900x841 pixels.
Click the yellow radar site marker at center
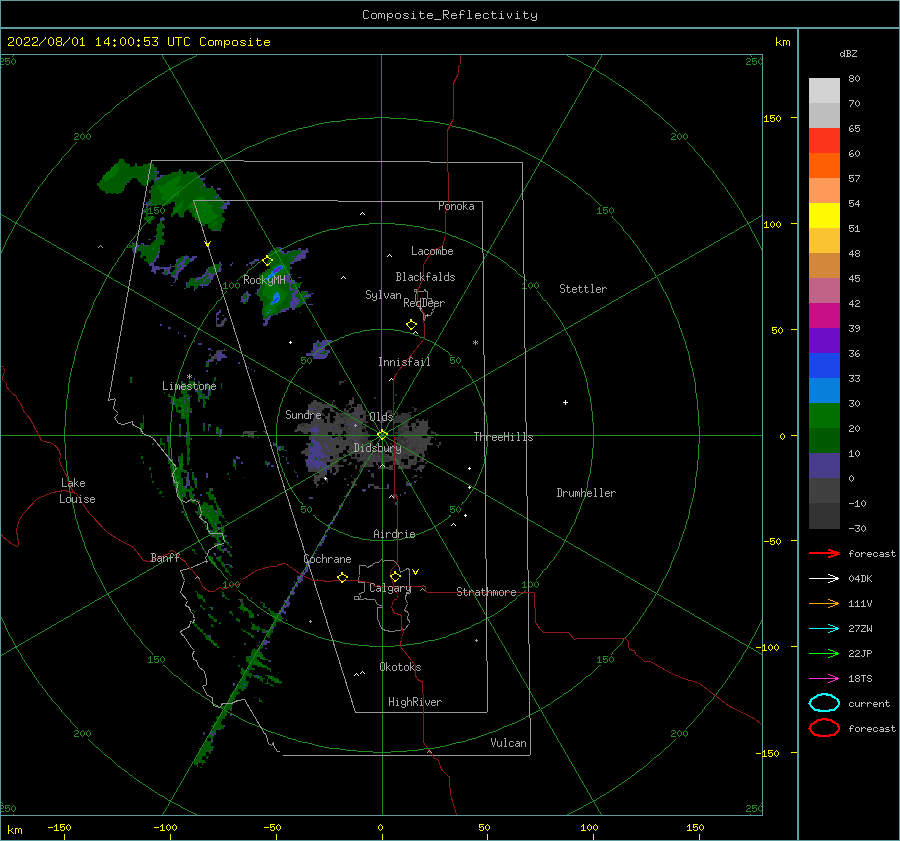pos(382,435)
